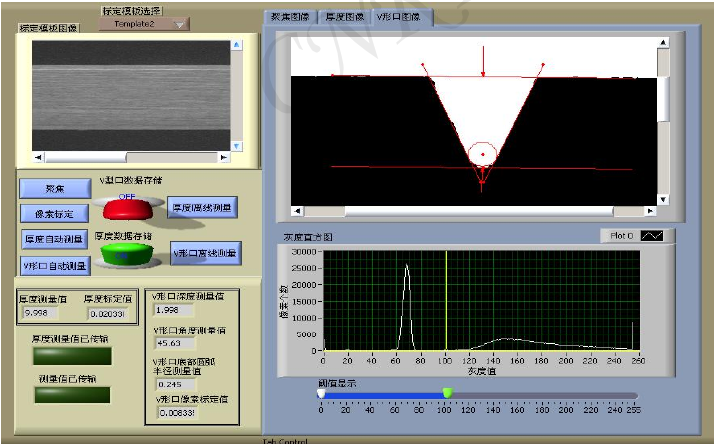
Task: Switch to the 厚度图像 tab
Action: pyautogui.click(x=343, y=17)
